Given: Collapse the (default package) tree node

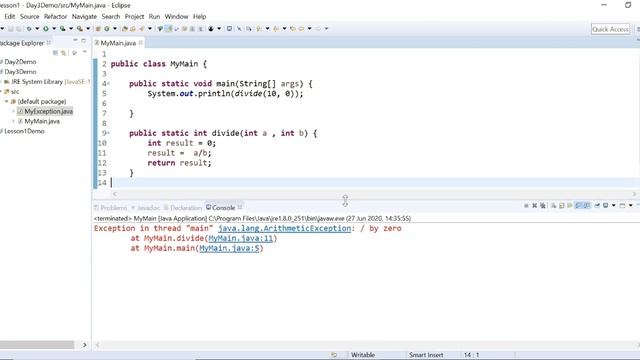Looking at the screenshot, I should [x=7, y=101].
